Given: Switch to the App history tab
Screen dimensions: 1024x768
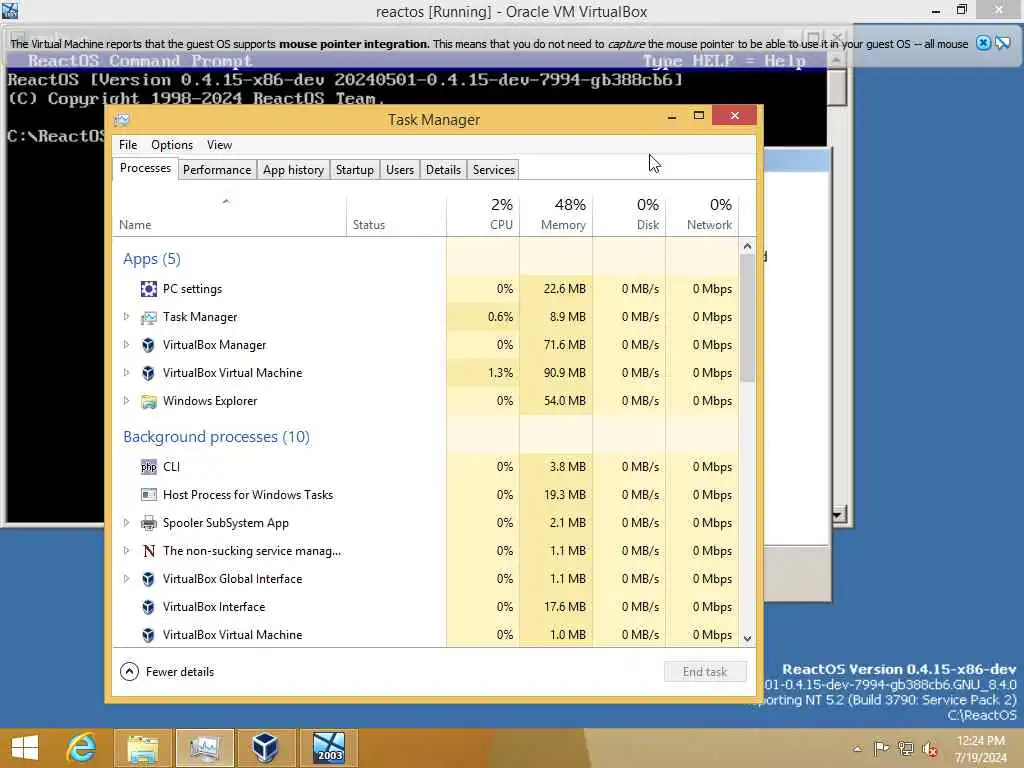Looking at the screenshot, I should [293, 170].
